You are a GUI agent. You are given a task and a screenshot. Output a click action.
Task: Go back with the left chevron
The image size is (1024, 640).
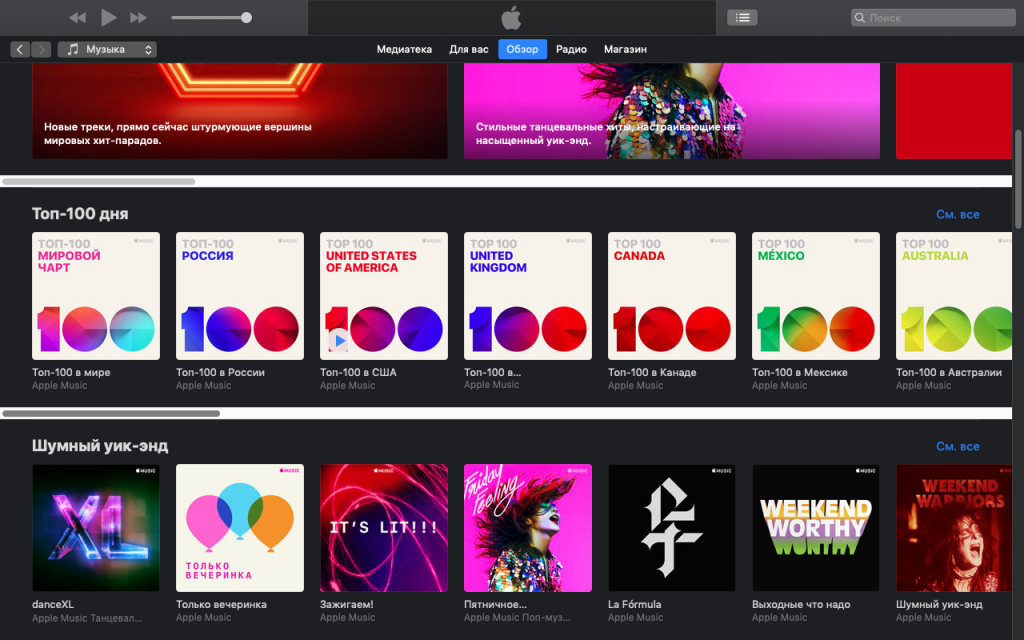[x=20, y=49]
